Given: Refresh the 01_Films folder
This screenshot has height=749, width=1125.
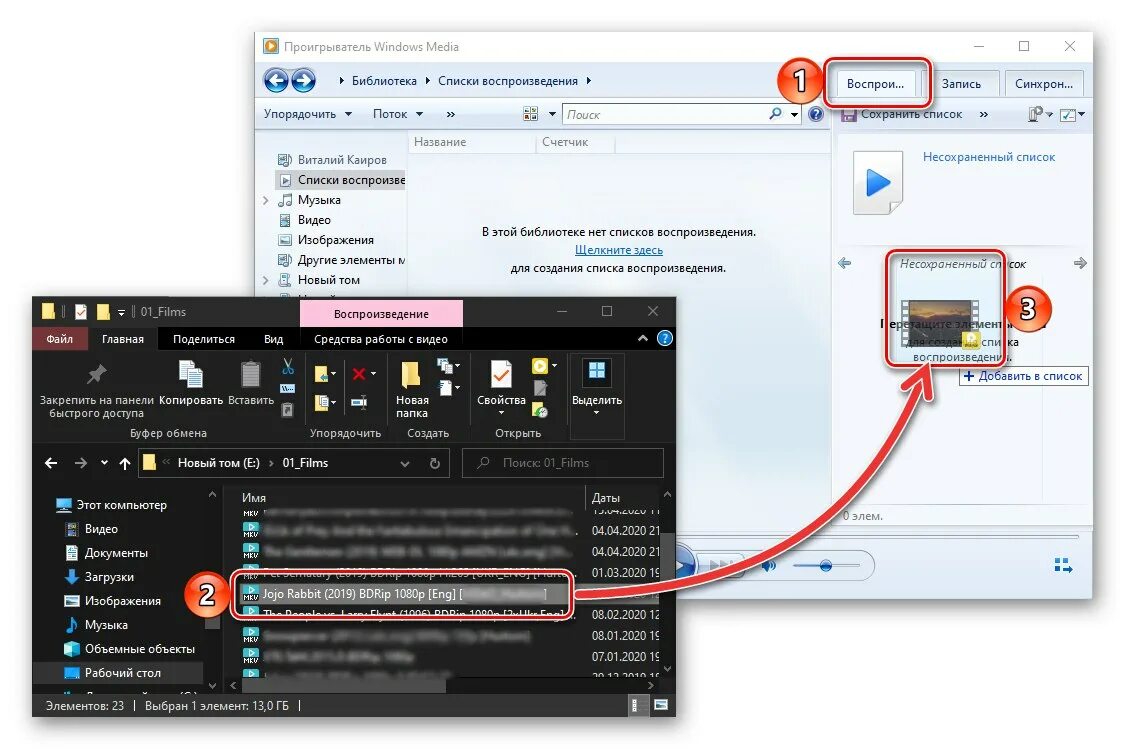Looking at the screenshot, I should (x=435, y=463).
